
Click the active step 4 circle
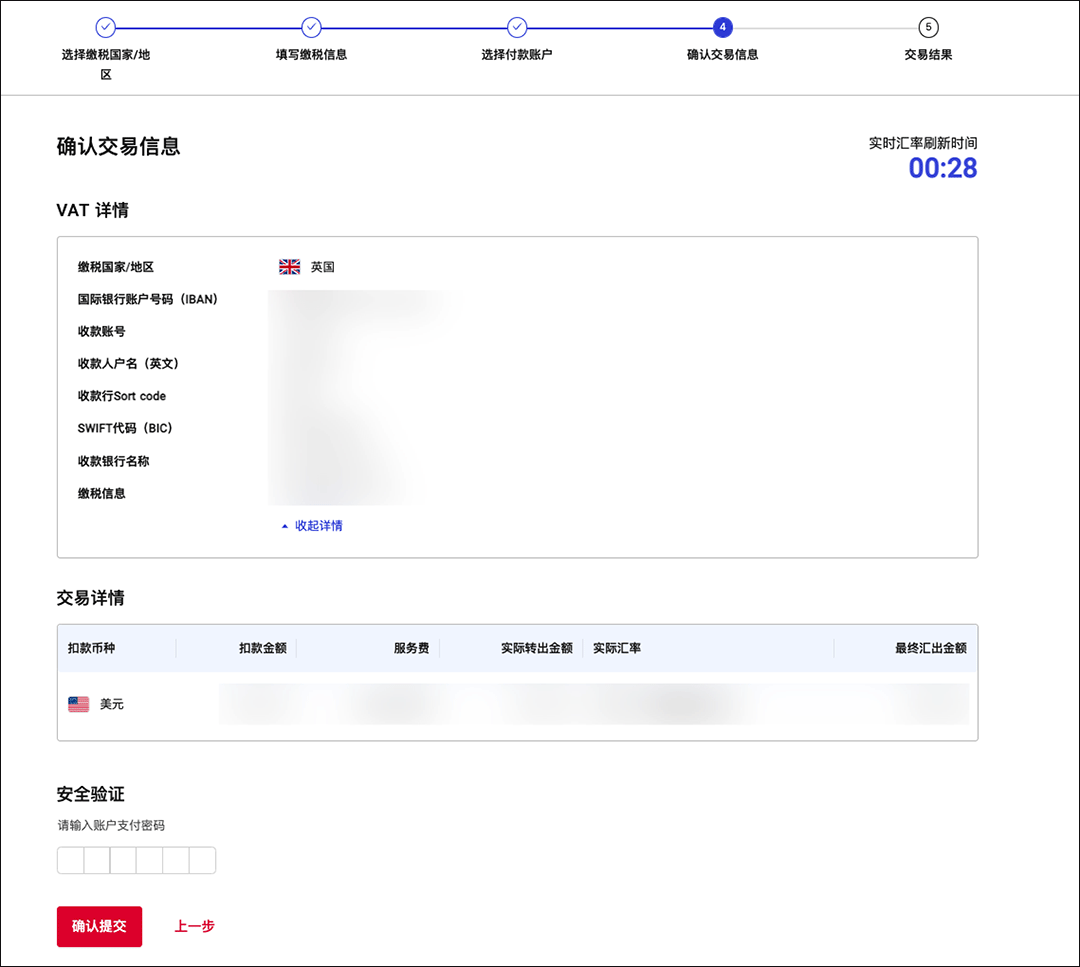pos(722,27)
